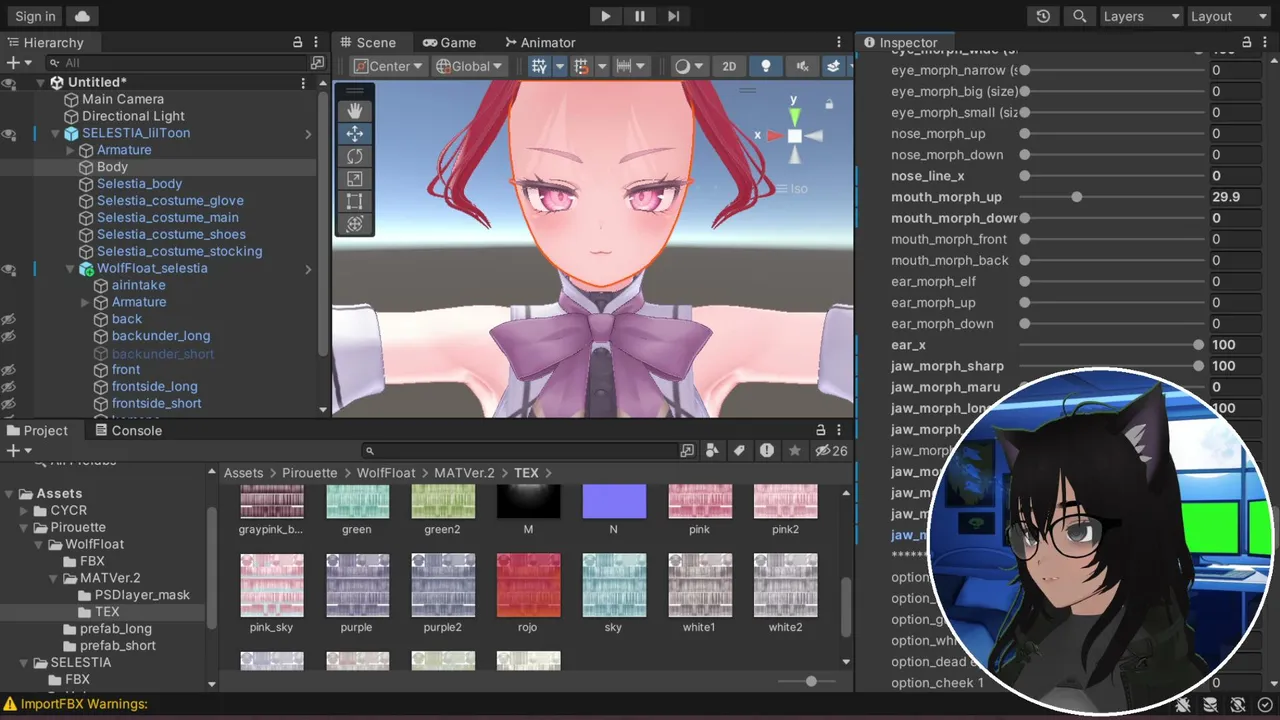Screen dimensions: 1280x720
Task: Select the 'rojo' texture thumbnail
Action: (528, 585)
